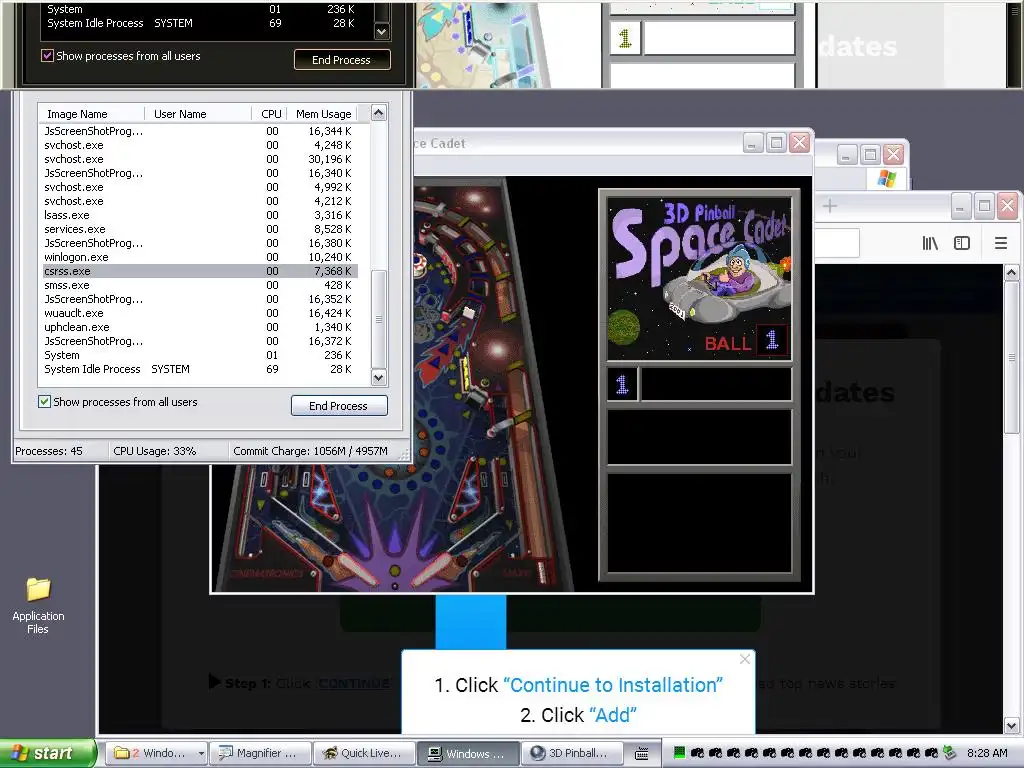Image resolution: width=1024 pixels, height=768 pixels.
Task: Select the winlogon.exe process
Action: coord(200,257)
